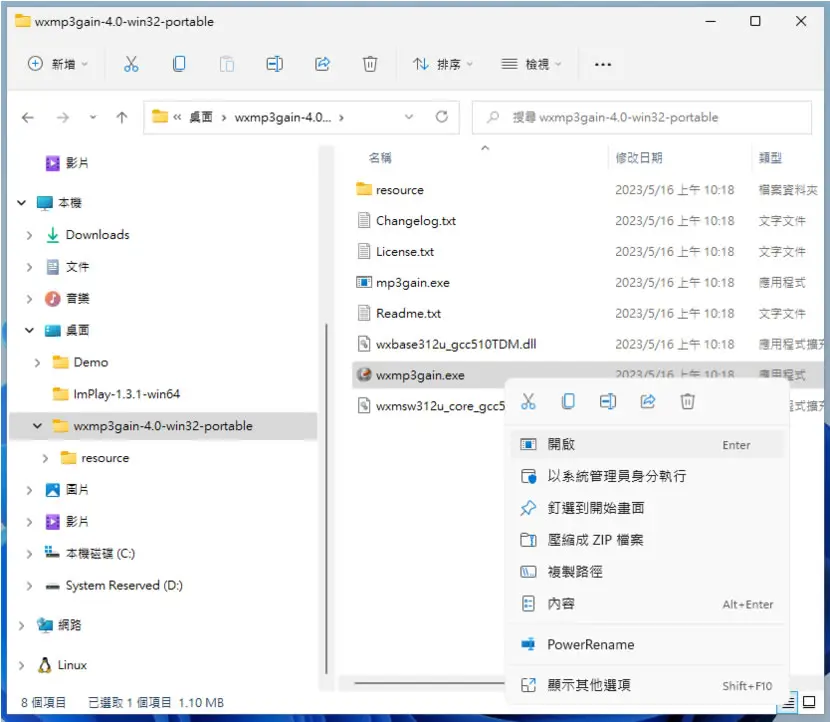The width and height of the screenshot is (830, 722).
Task: Select the wxmp3gain.exe application icon
Action: point(364,375)
